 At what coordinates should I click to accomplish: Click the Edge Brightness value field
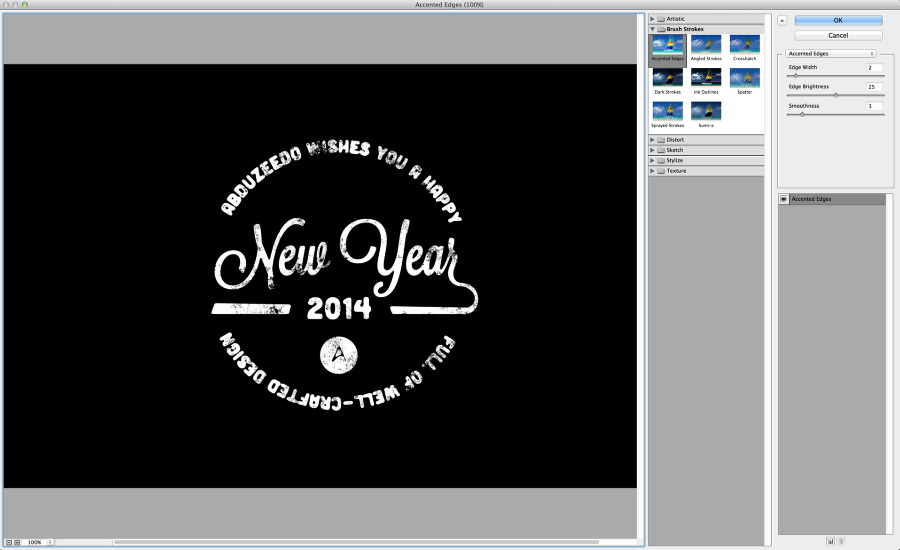874,87
